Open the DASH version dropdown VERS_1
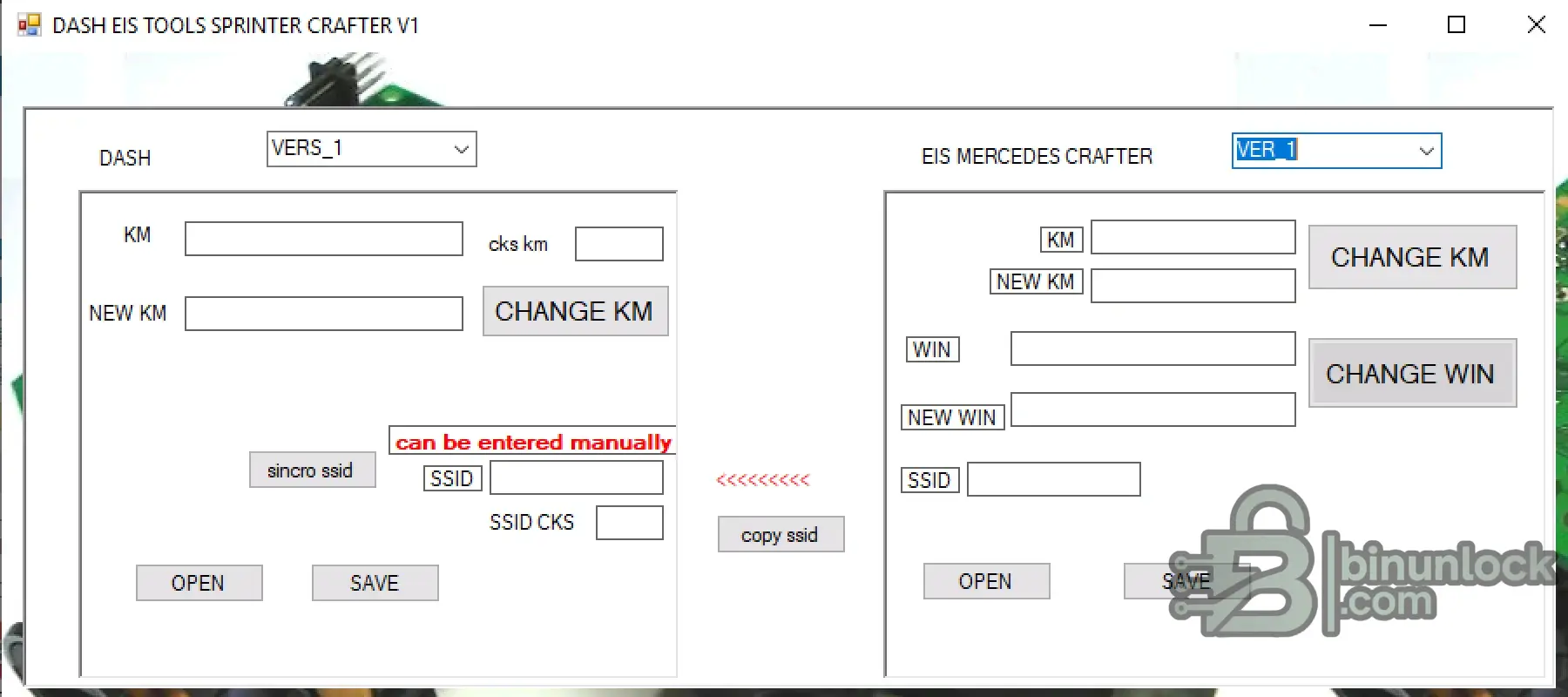1568x697 pixels. click(372, 149)
